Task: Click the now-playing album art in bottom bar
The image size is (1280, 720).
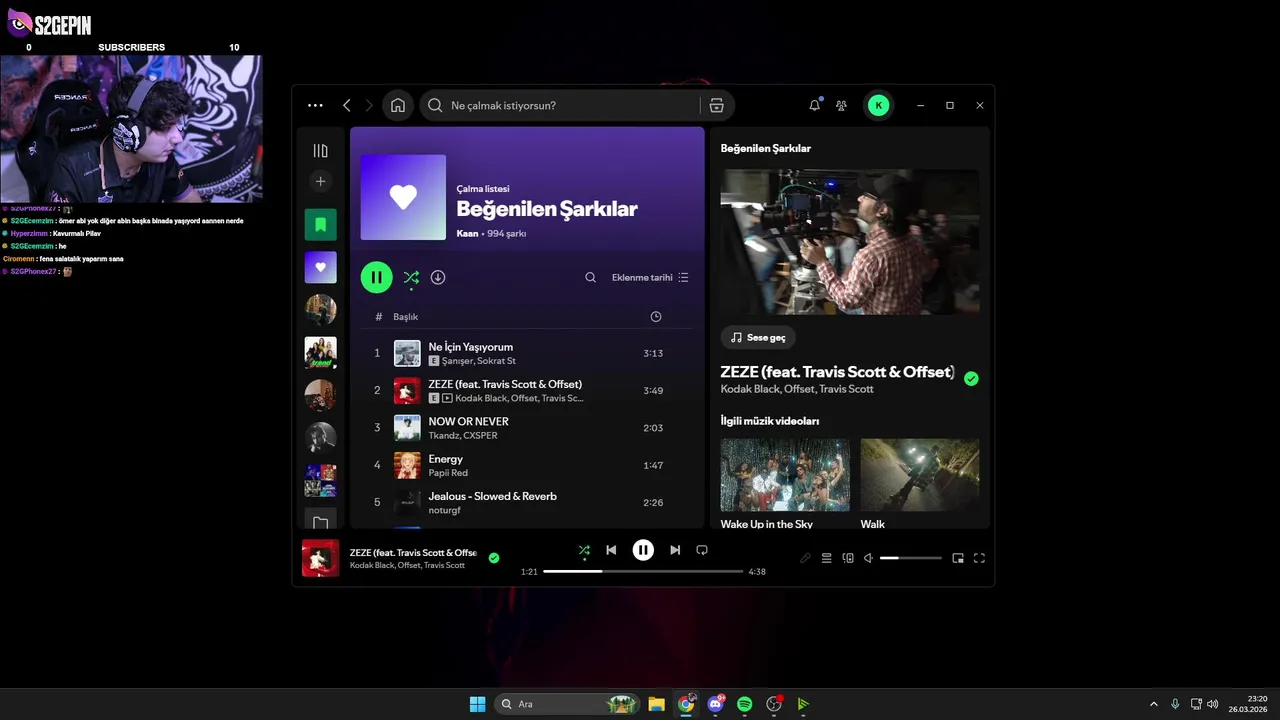Action: [321, 558]
